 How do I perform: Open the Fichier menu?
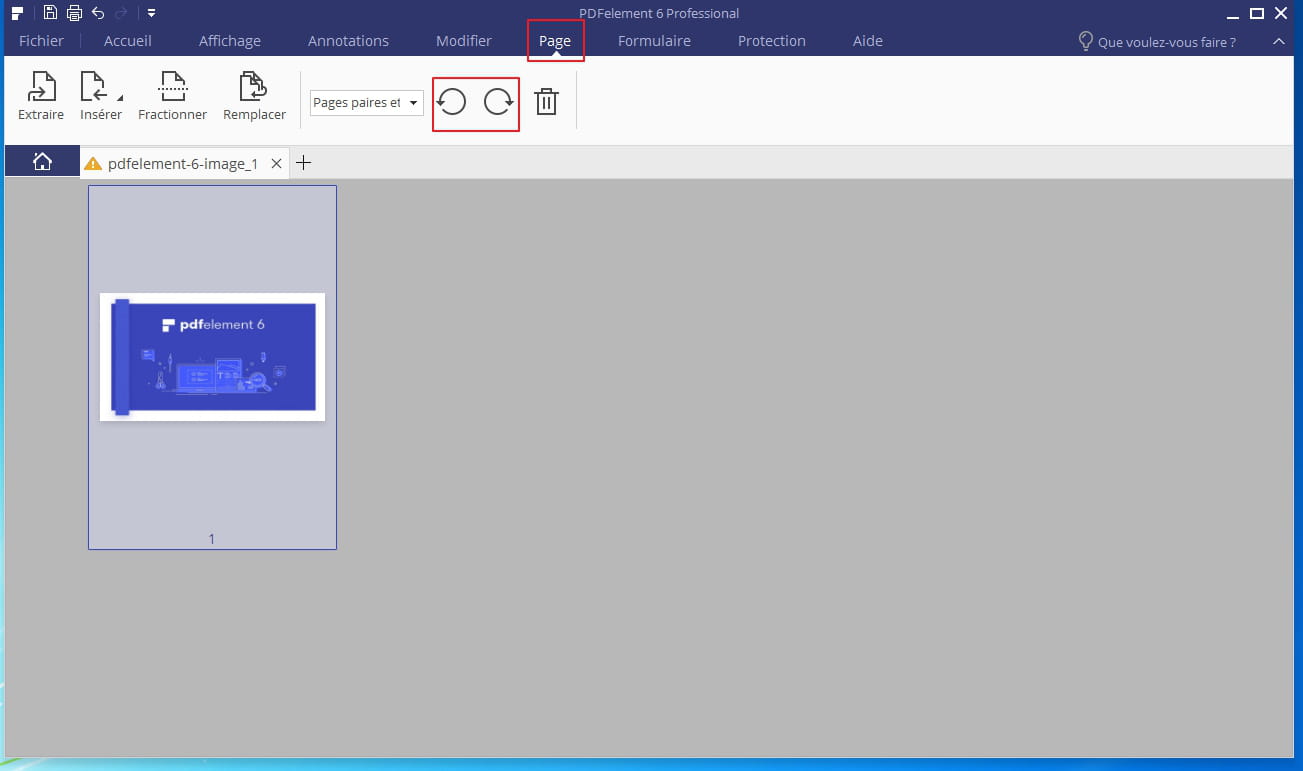point(41,41)
